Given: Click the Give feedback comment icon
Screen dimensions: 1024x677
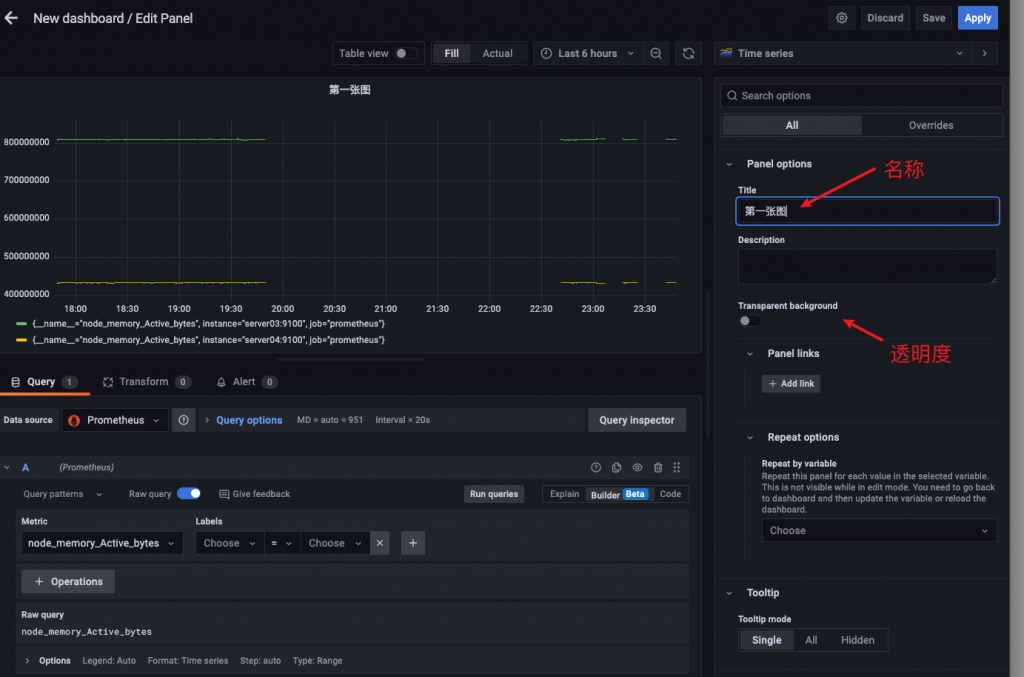Looking at the screenshot, I should pyautogui.click(x=224, y=494).
